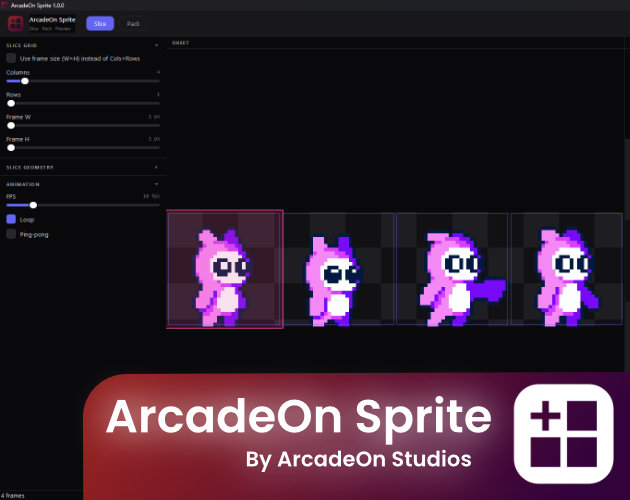Click the FPS slider handle
The height and width of the screenshot is (500, 630).
click(x=33, y=205)
